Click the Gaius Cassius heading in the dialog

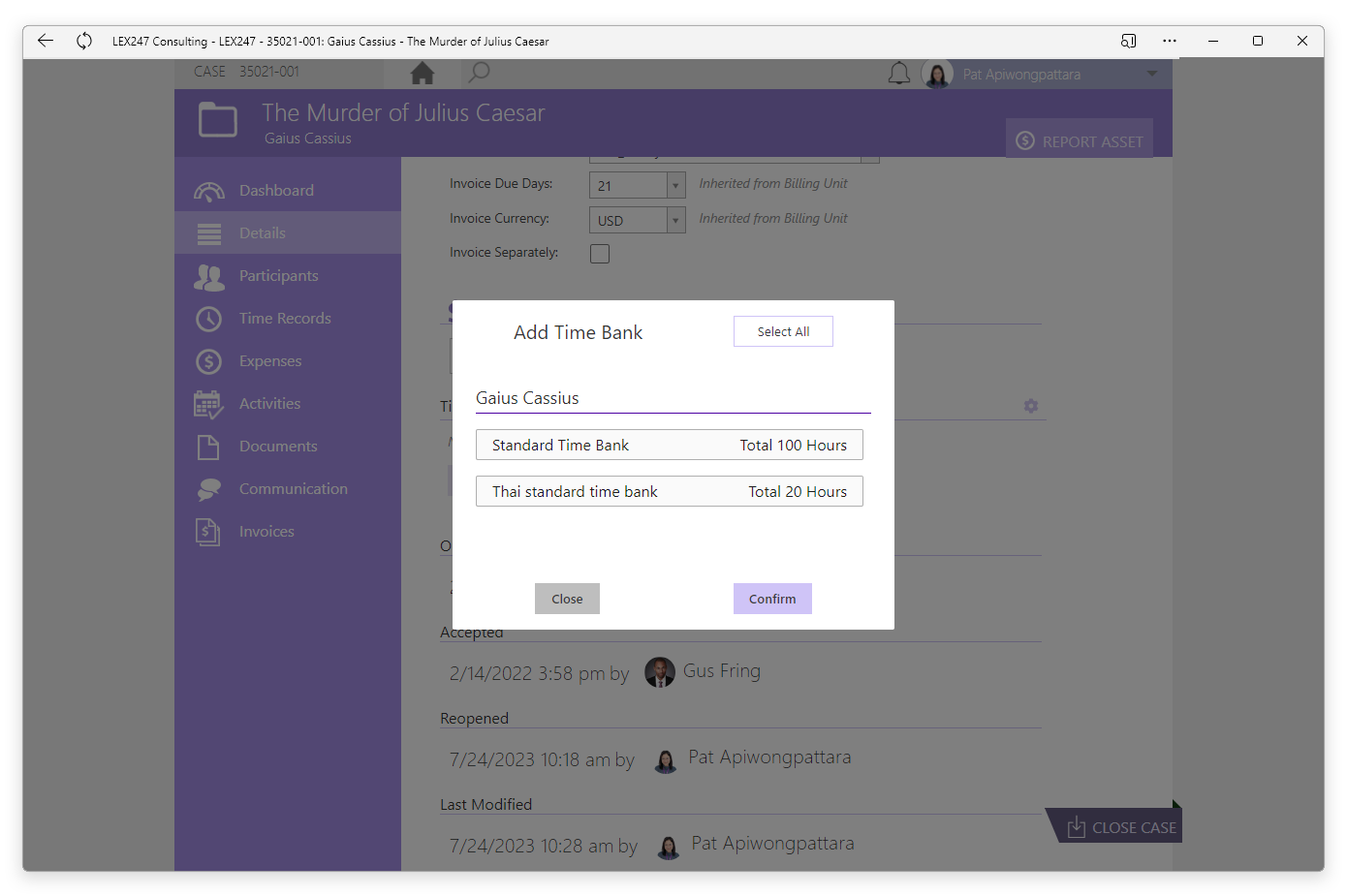tap(527, 398)
